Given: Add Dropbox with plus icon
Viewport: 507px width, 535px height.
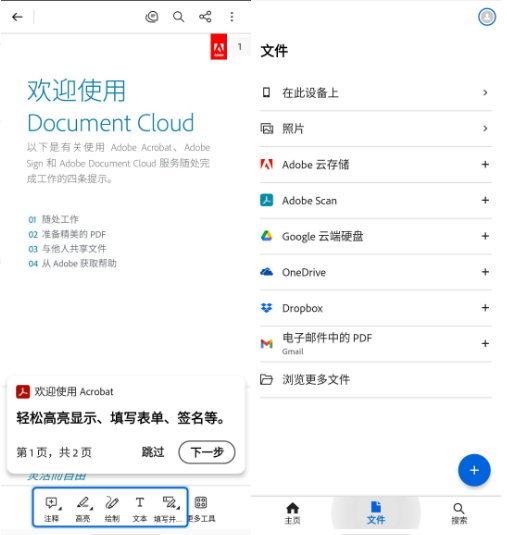Looking at the screenshot, I should 485,308.
